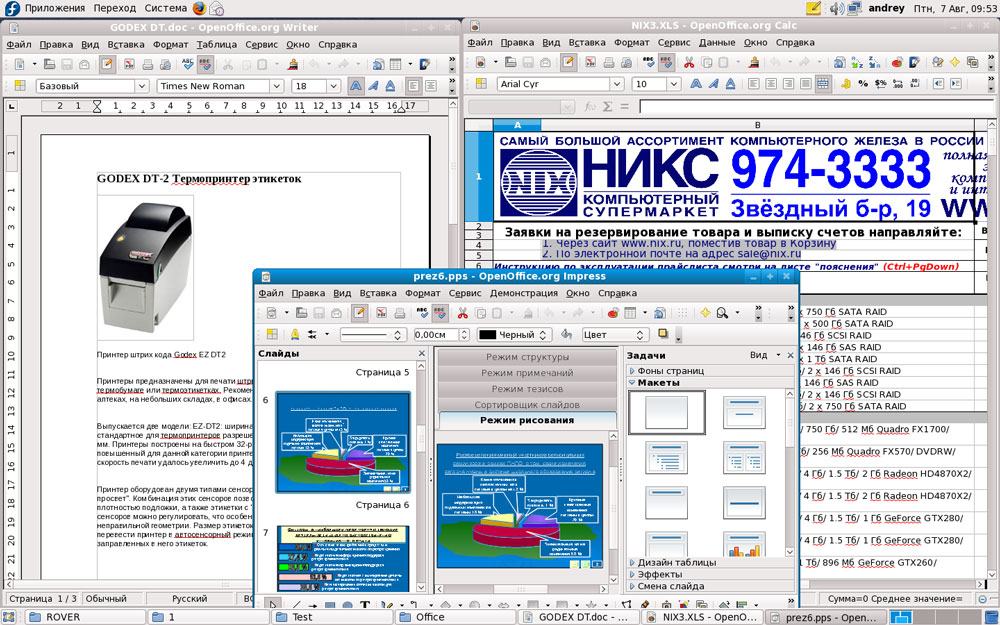Select column A header in Calc
Image resolution: width=1000 pixels, height=625 pixels.
point(517,125)
